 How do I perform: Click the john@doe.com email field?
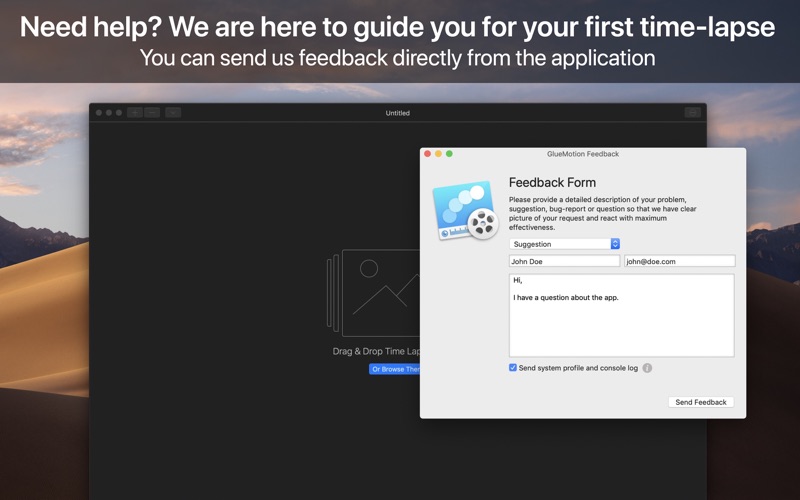680,261
